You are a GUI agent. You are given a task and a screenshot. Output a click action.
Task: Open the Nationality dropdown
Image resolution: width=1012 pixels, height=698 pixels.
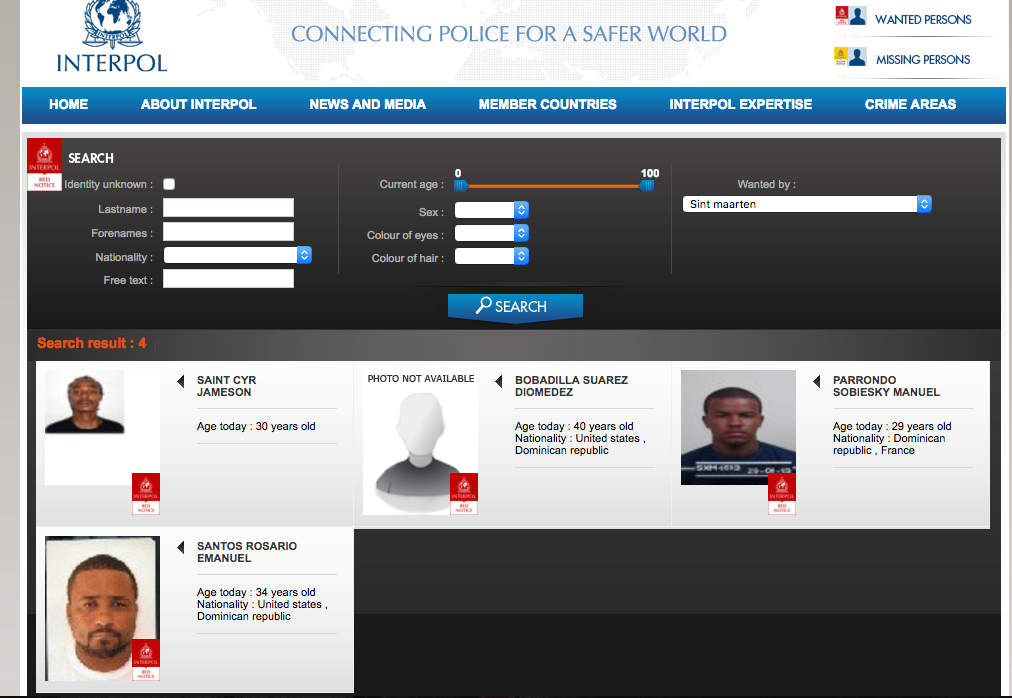pyautogui.click(x=238, y=255)
